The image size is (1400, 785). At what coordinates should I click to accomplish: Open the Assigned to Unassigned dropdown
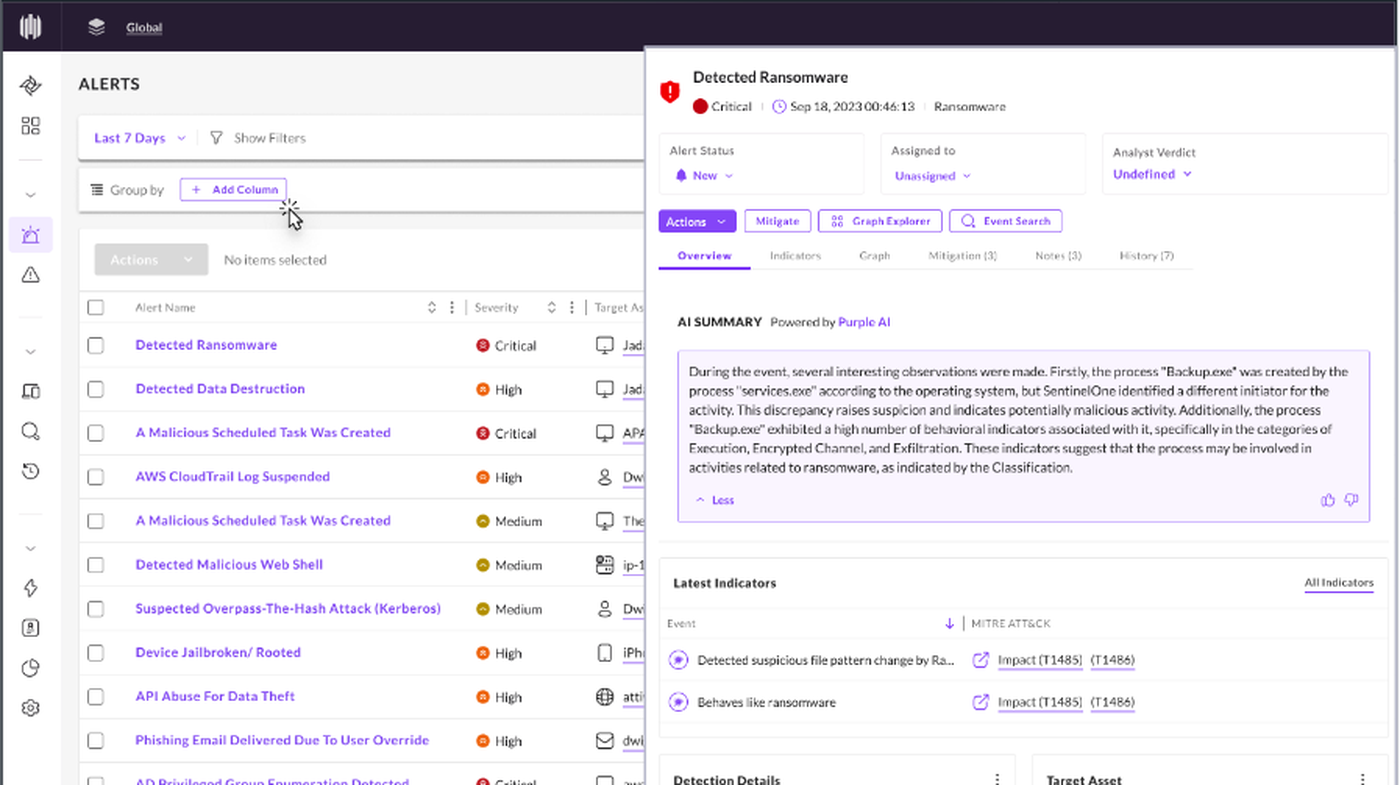pos(932,176)
